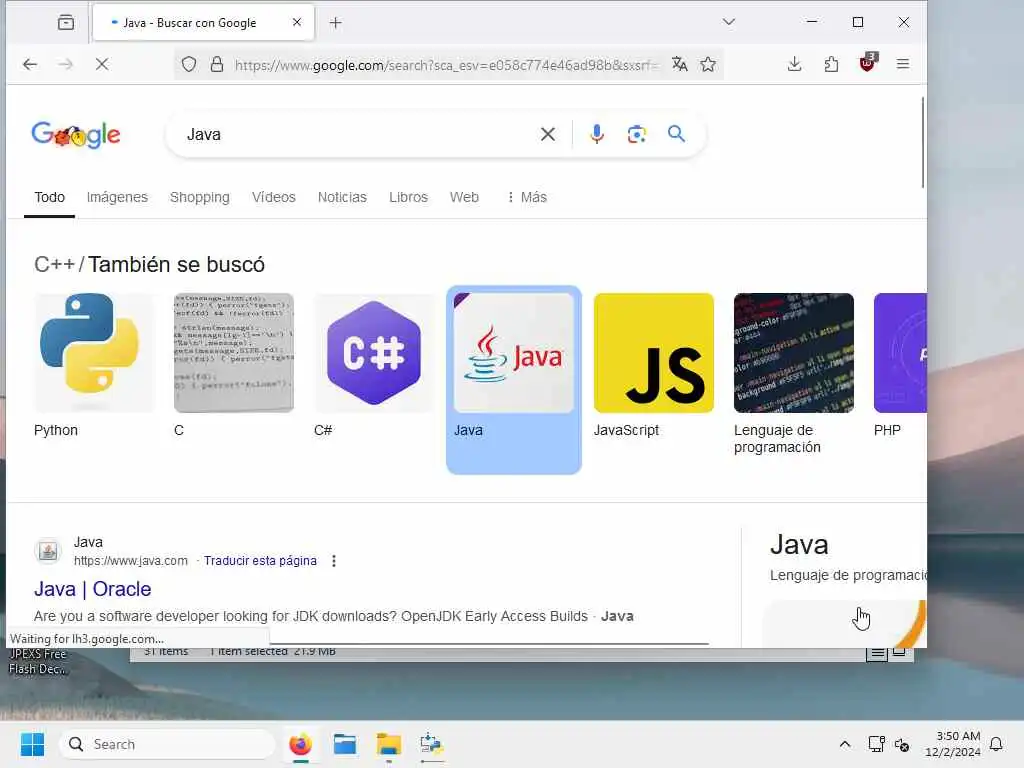Click the Firefox taskbar icon
The height and width of the screenshot is (768, 1024).
[300, 744]
